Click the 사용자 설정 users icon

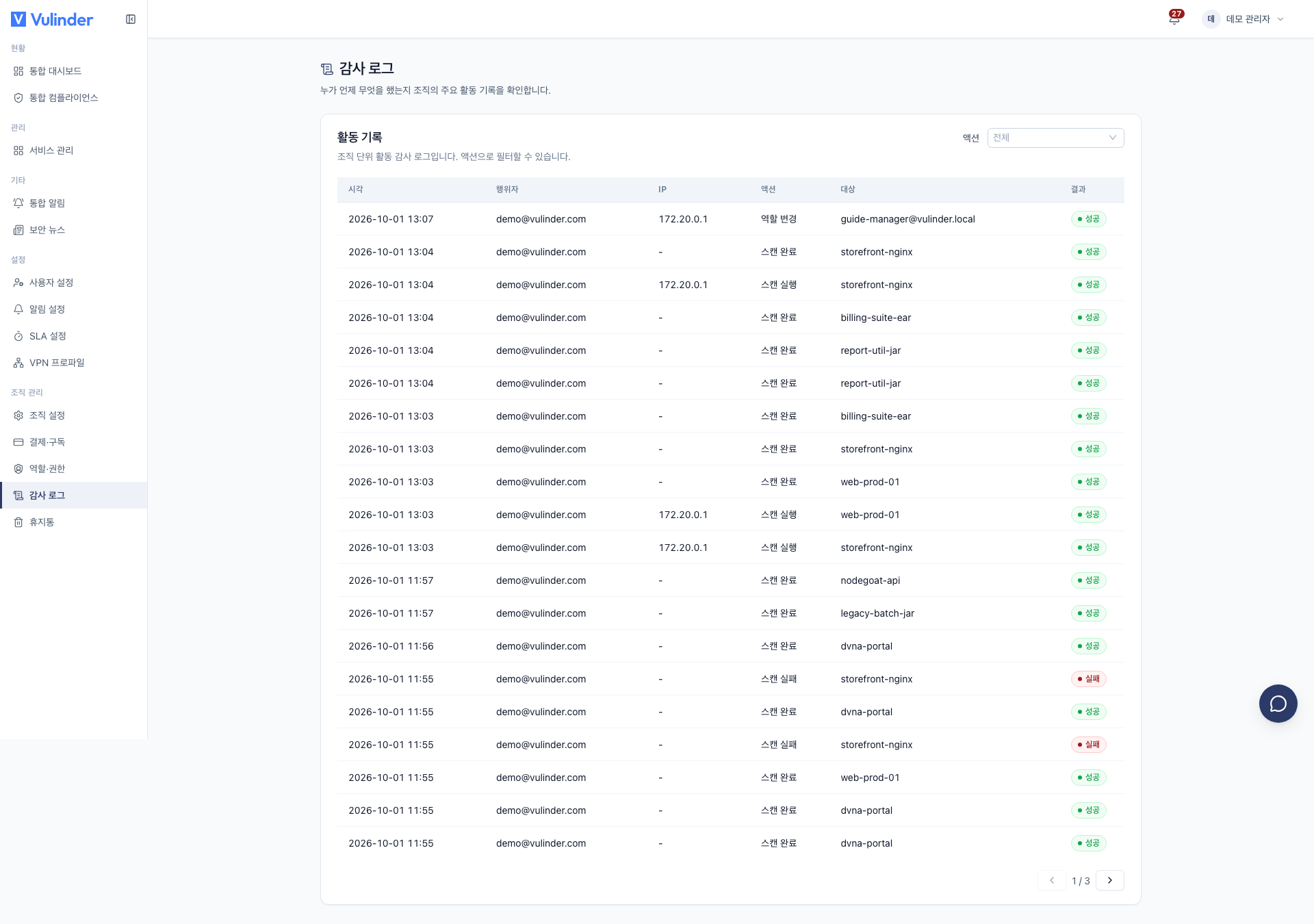(18, 283)
